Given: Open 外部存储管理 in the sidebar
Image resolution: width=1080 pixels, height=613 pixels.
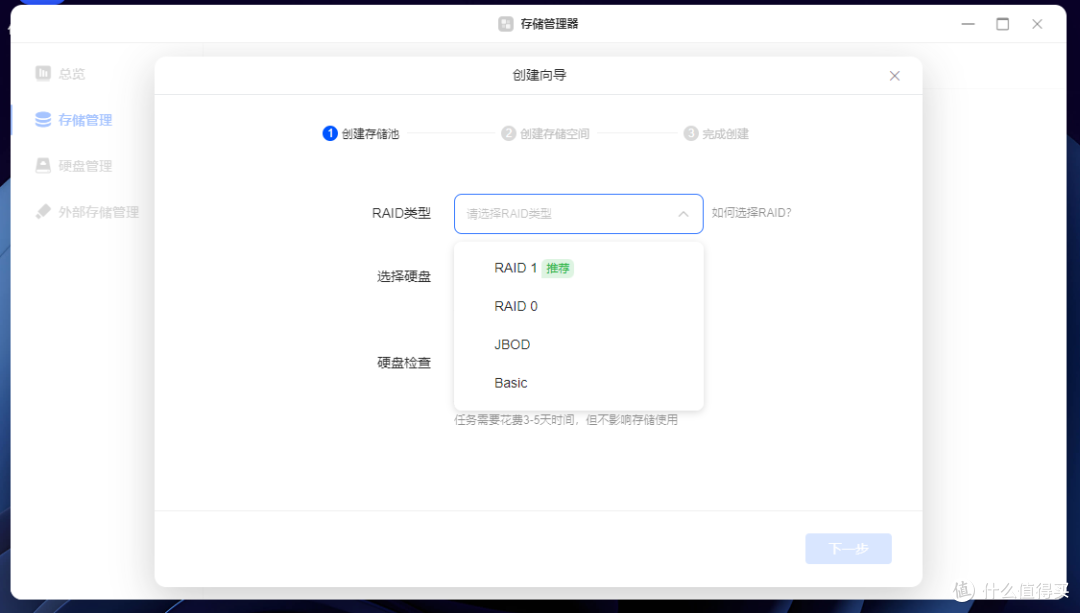Looking at the screenshot, I should click(x=87, y=212).
